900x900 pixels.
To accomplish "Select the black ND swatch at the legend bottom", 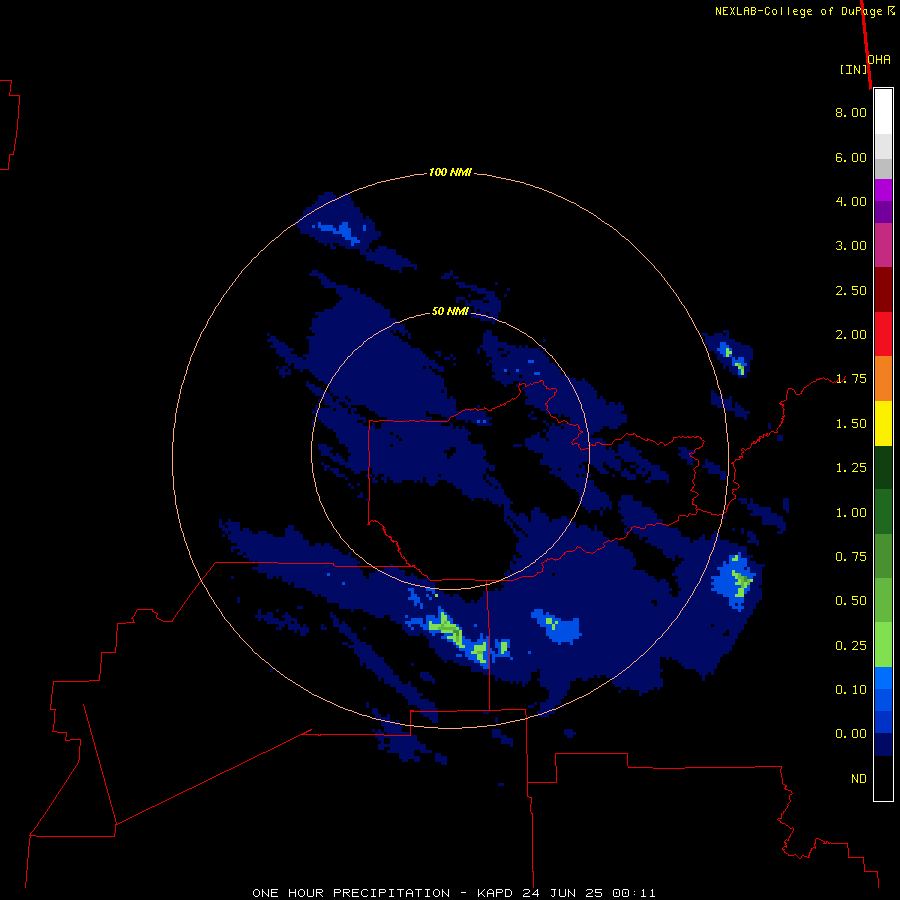I will [883, 778].
